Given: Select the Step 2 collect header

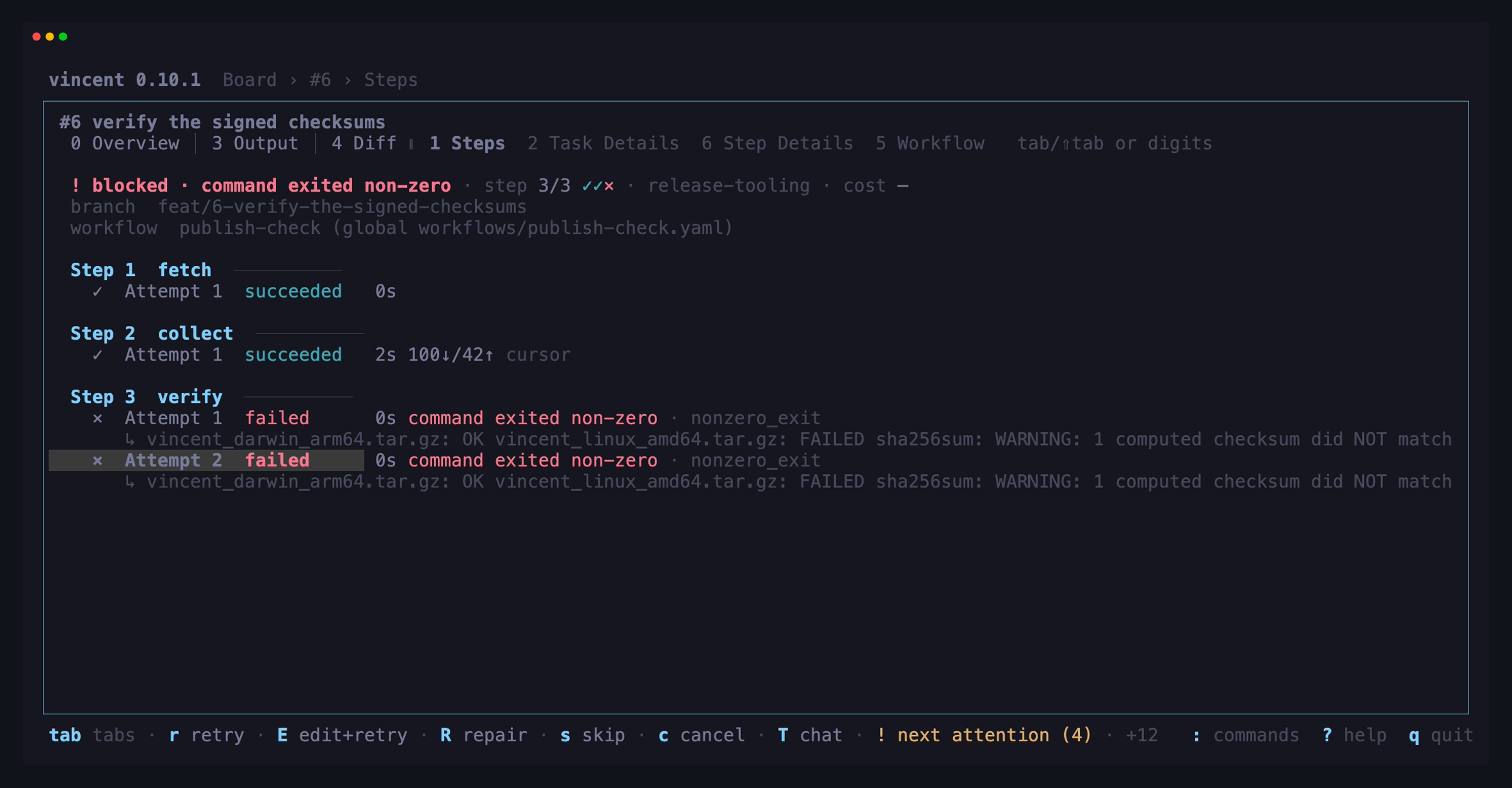Looking at the screenshot, I should pos(152,333).
